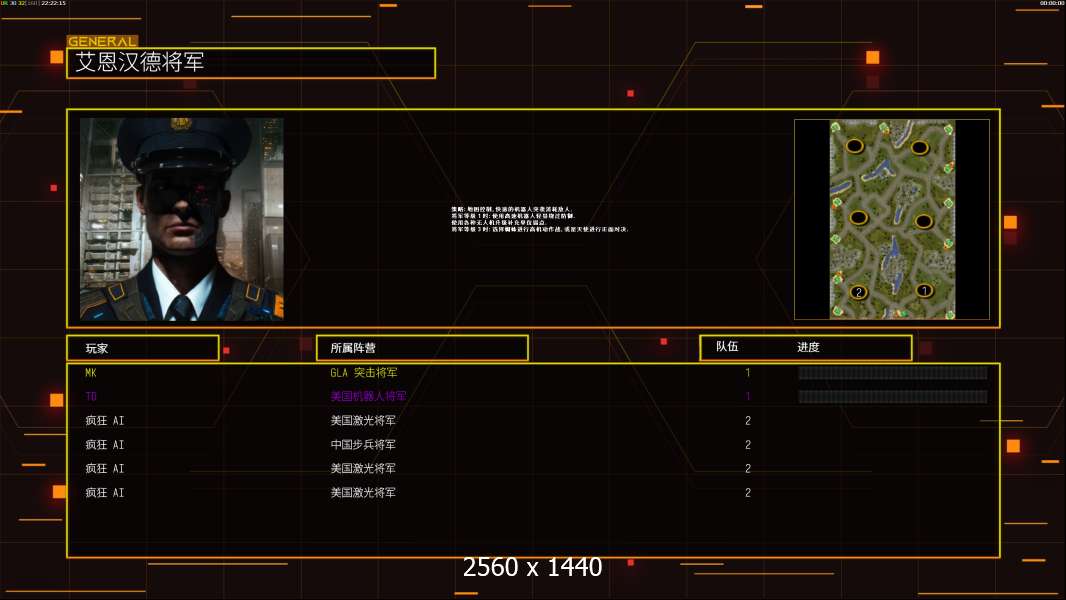Click the TD player progress bar
Screen dimensions: 1066x600
[893, 396]
